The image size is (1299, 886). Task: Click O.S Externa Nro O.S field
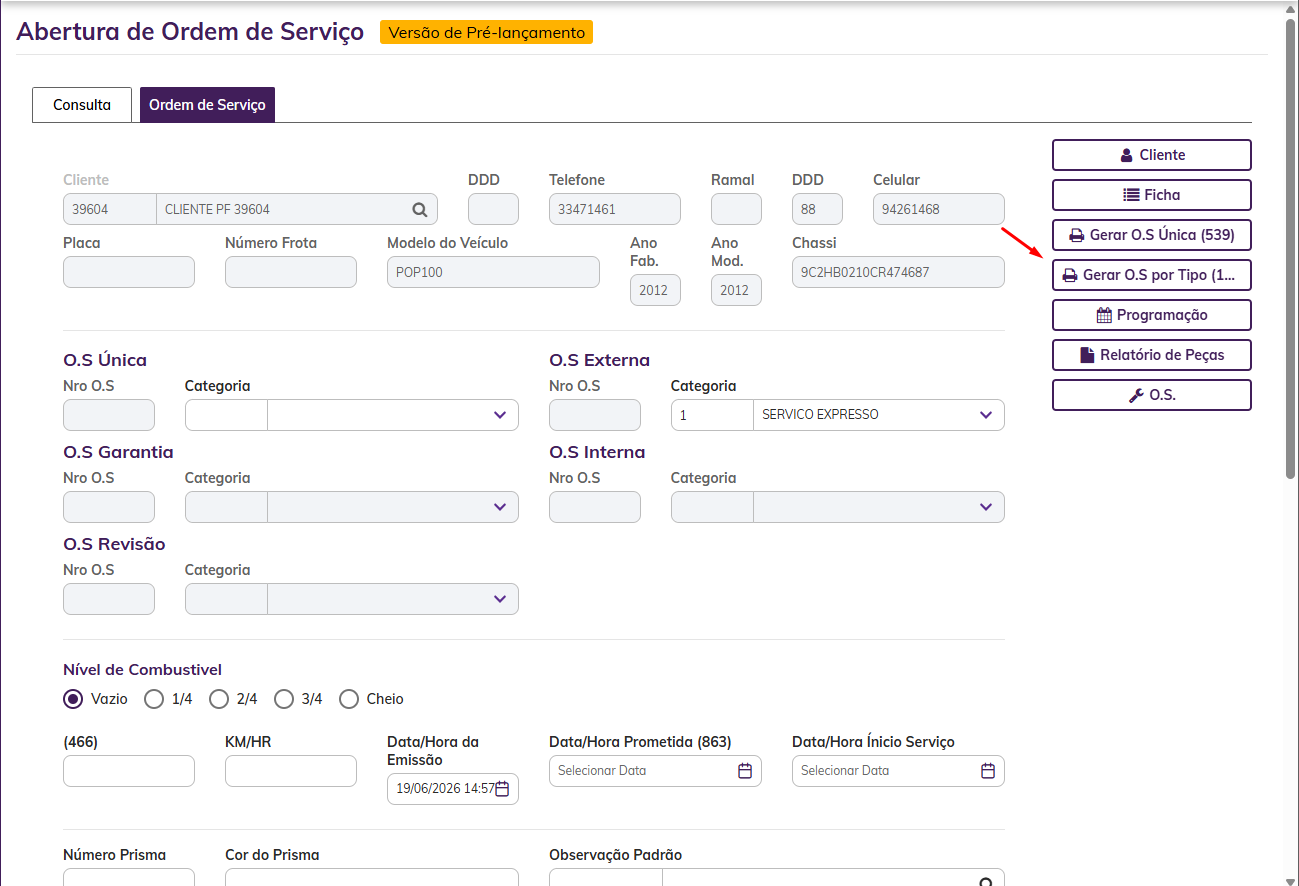595,415
